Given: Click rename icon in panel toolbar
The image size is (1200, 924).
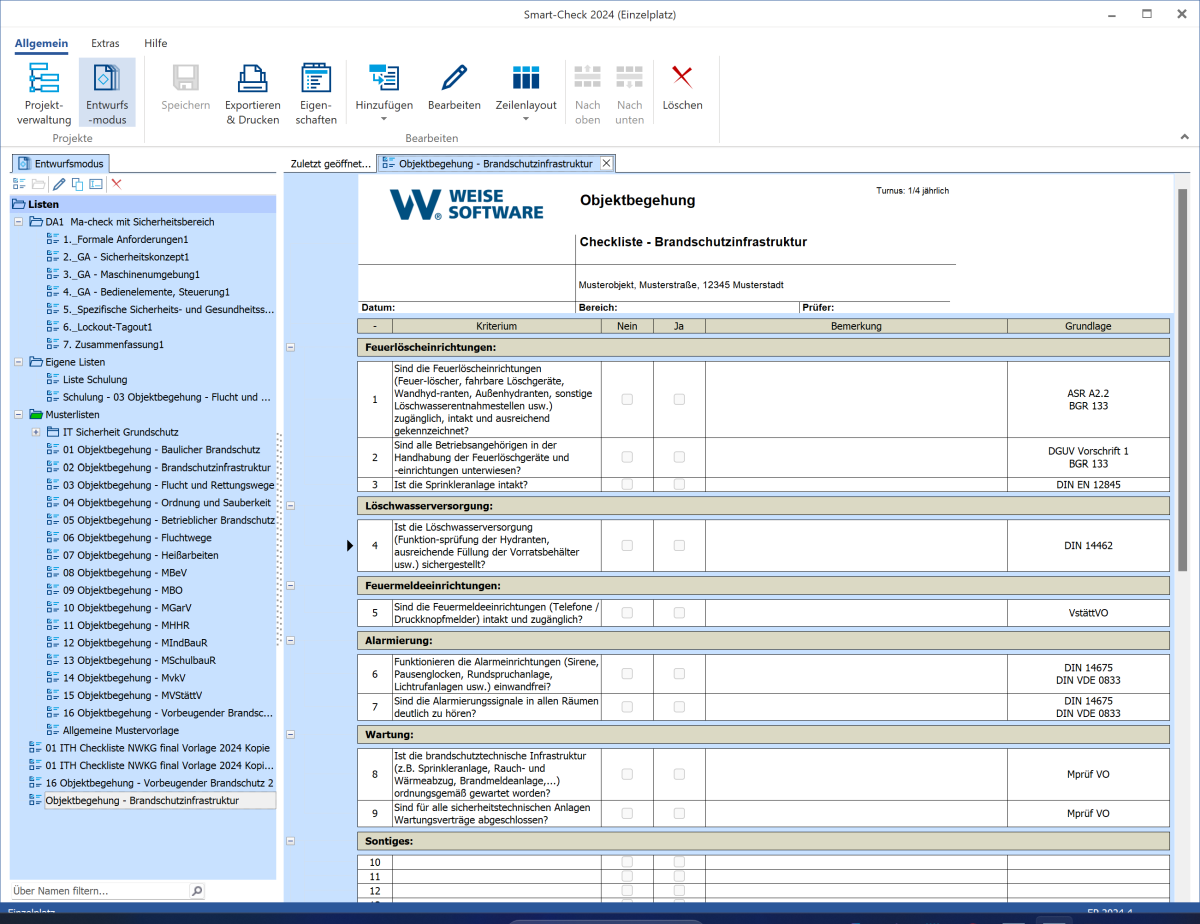Looking at the screenshot, I should pyautogui.click(x=96, y=184).
